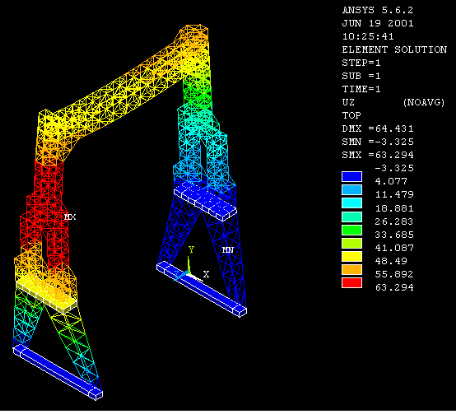The width and height of the screenshot is (456, 411).
Task: Click the cyan legend color swatch
Action: 352,203
